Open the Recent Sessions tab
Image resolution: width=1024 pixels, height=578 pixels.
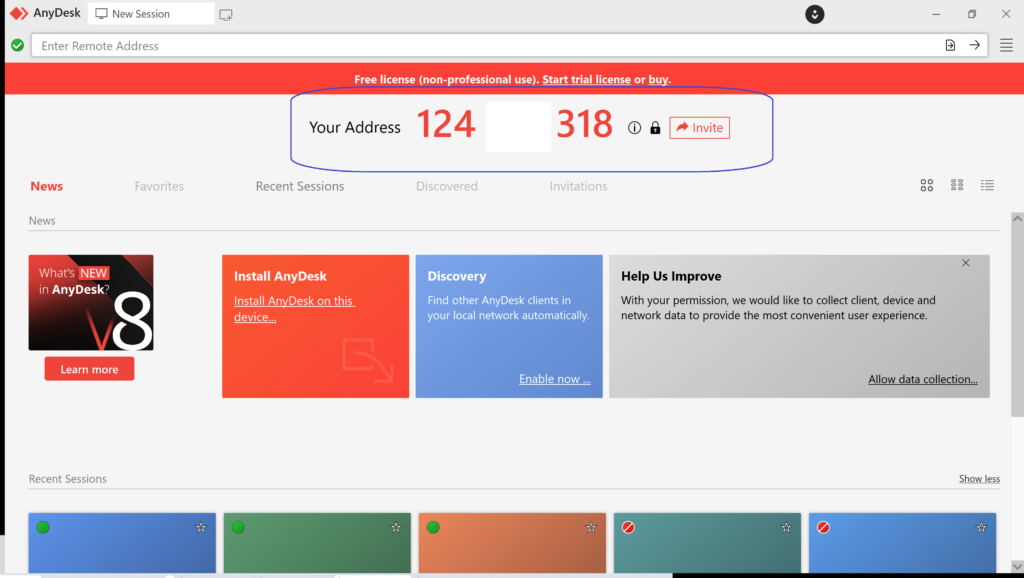click(299, 186)
